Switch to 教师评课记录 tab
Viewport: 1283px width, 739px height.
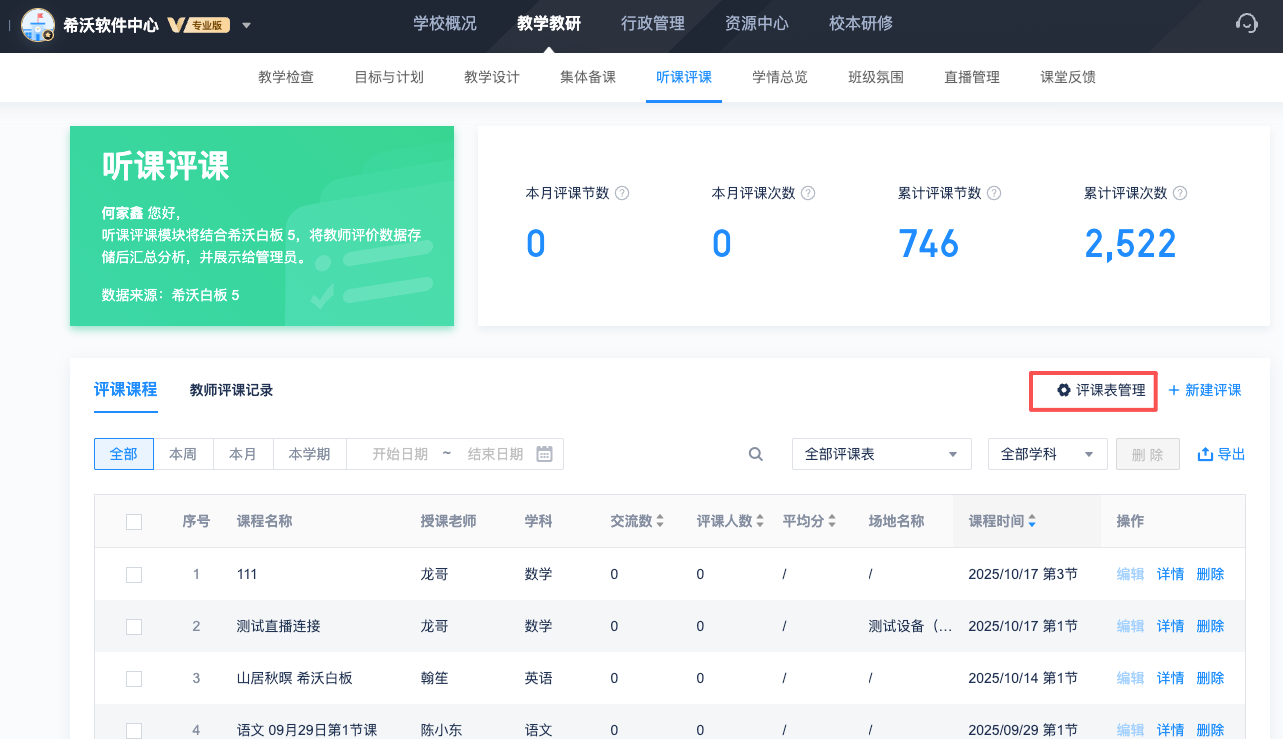231,390
